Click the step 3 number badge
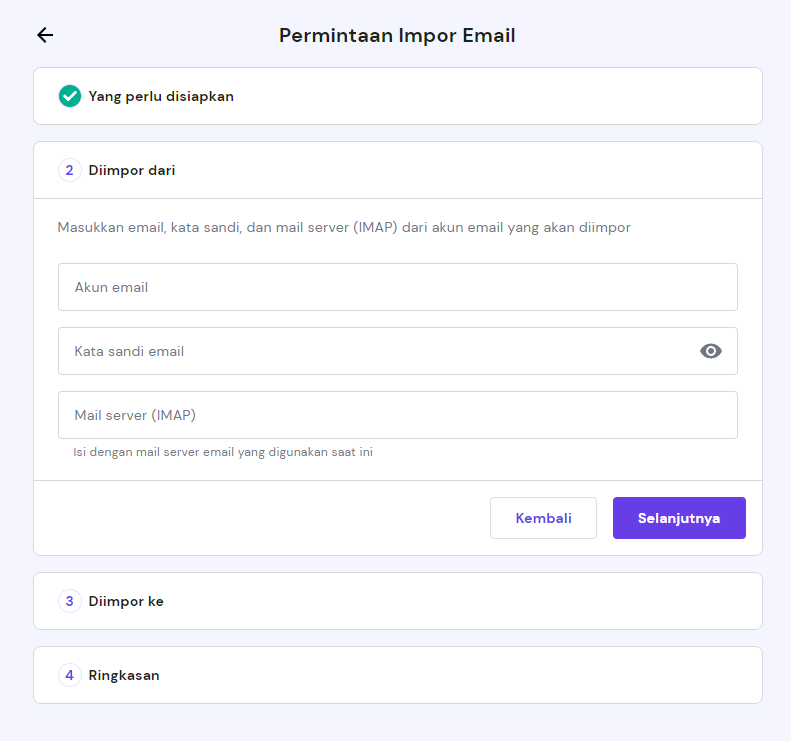 click(x=70, y=601)
